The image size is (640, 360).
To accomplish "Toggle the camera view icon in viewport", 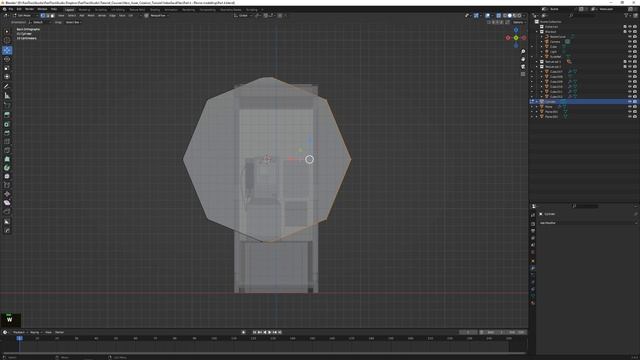I will point(523,67).
